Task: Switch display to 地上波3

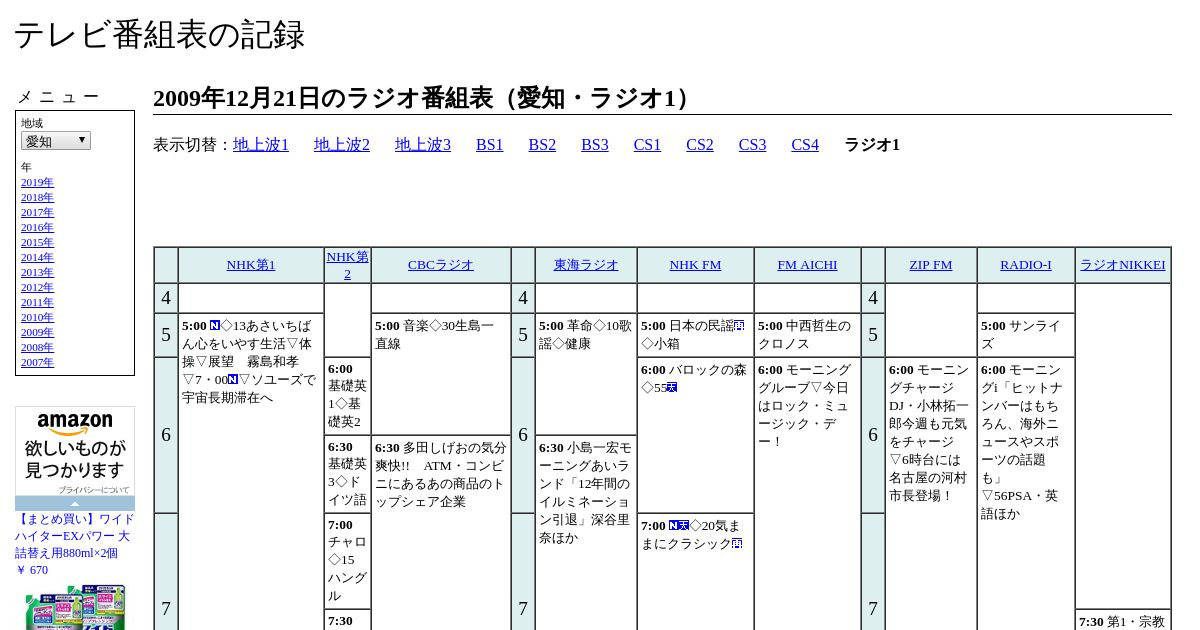Action: [x=423, y=145]
